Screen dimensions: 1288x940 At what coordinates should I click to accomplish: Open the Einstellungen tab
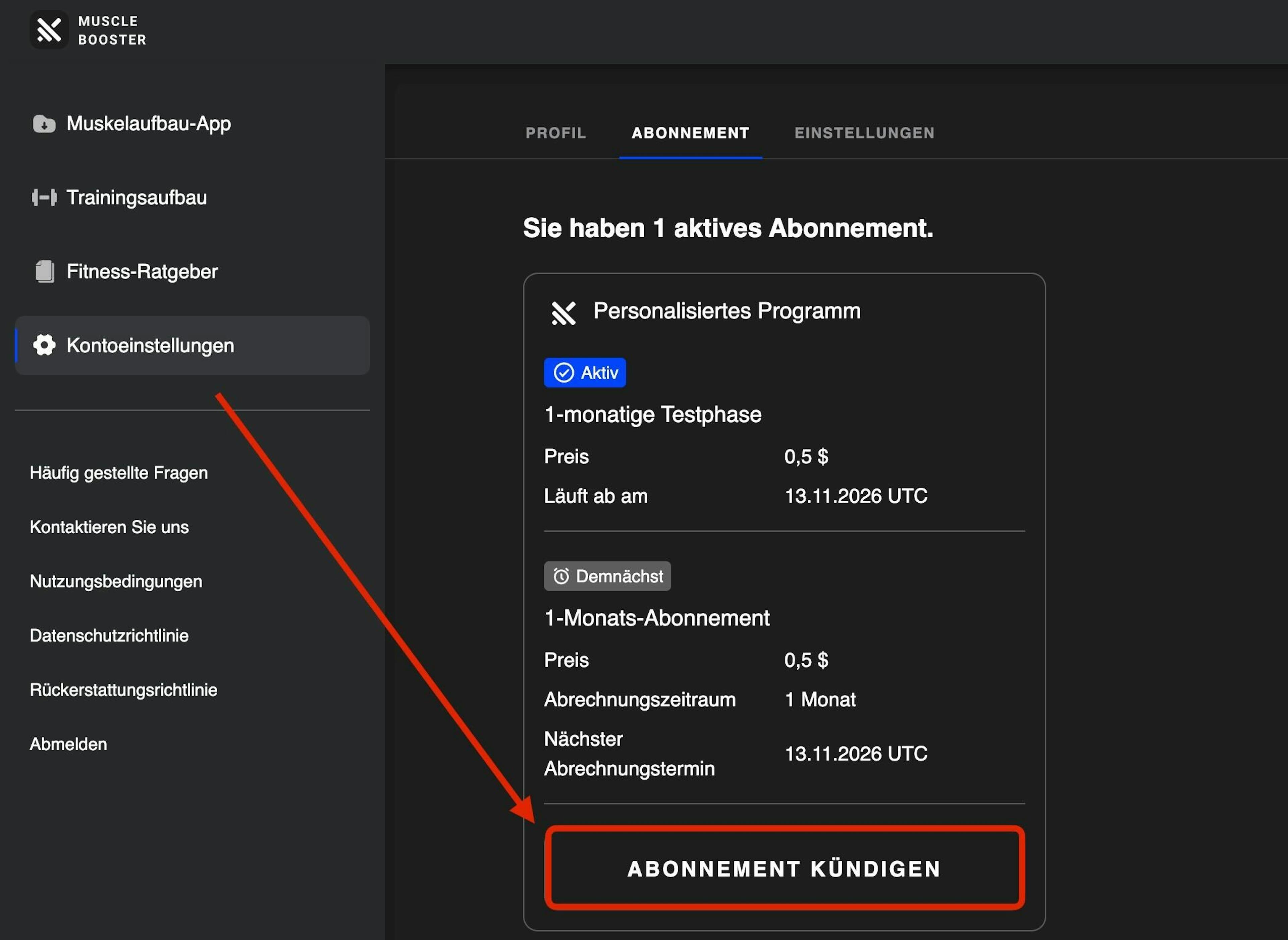point(864,132)
